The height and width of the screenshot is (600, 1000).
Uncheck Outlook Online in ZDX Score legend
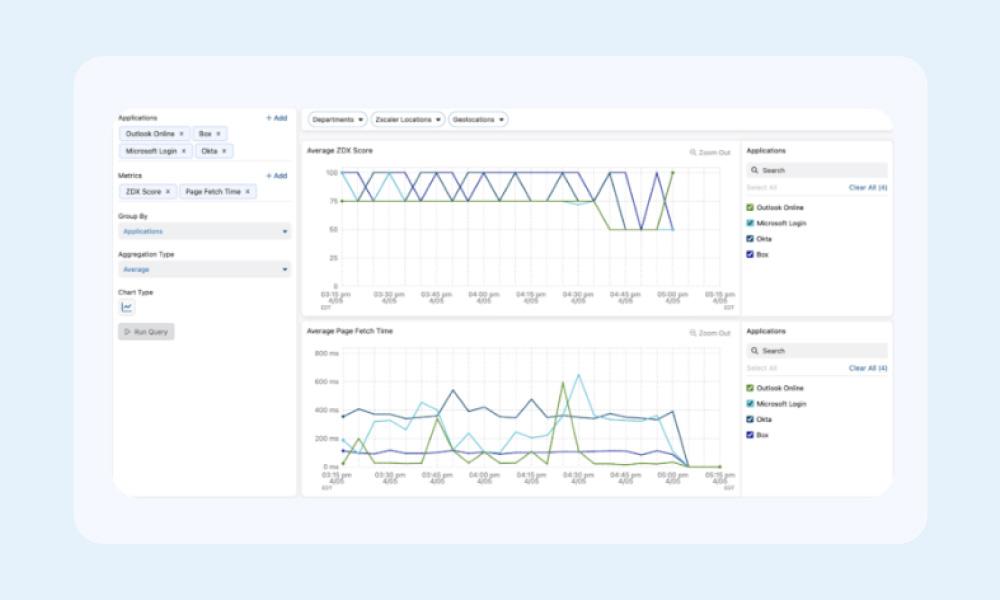coord(750,208)
